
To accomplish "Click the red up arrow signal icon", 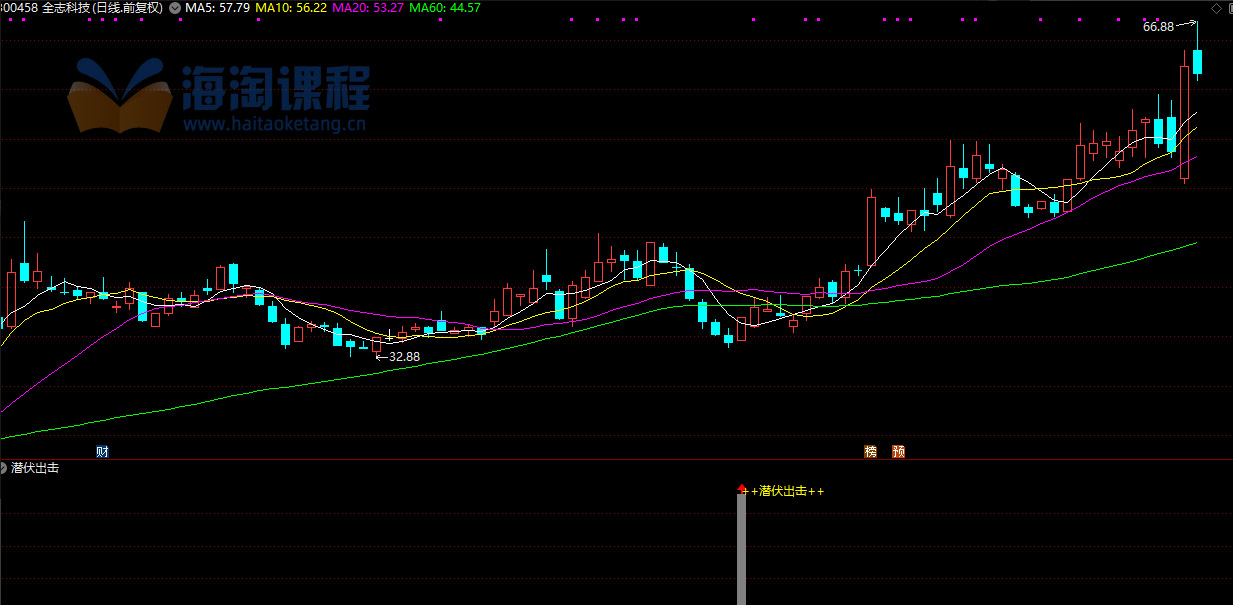I will click(x=742, y=489).
